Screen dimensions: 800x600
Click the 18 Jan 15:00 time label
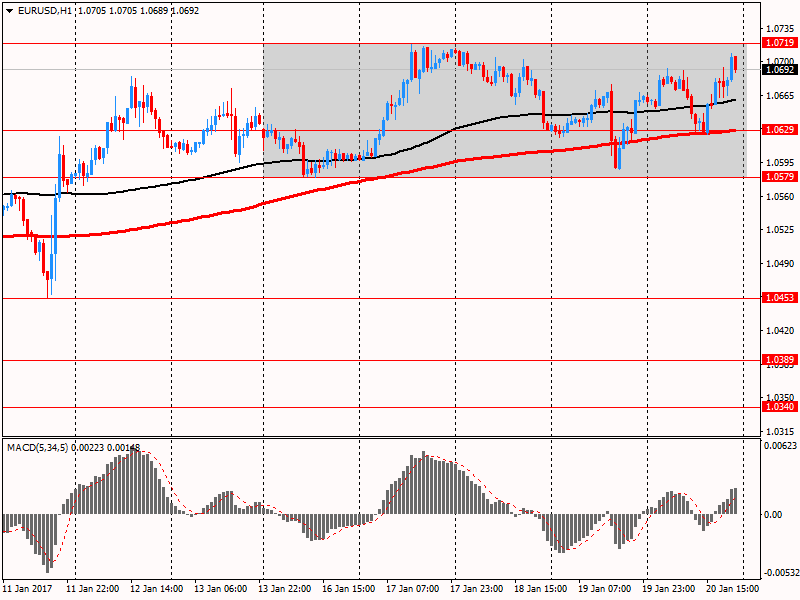coord(541,588)
